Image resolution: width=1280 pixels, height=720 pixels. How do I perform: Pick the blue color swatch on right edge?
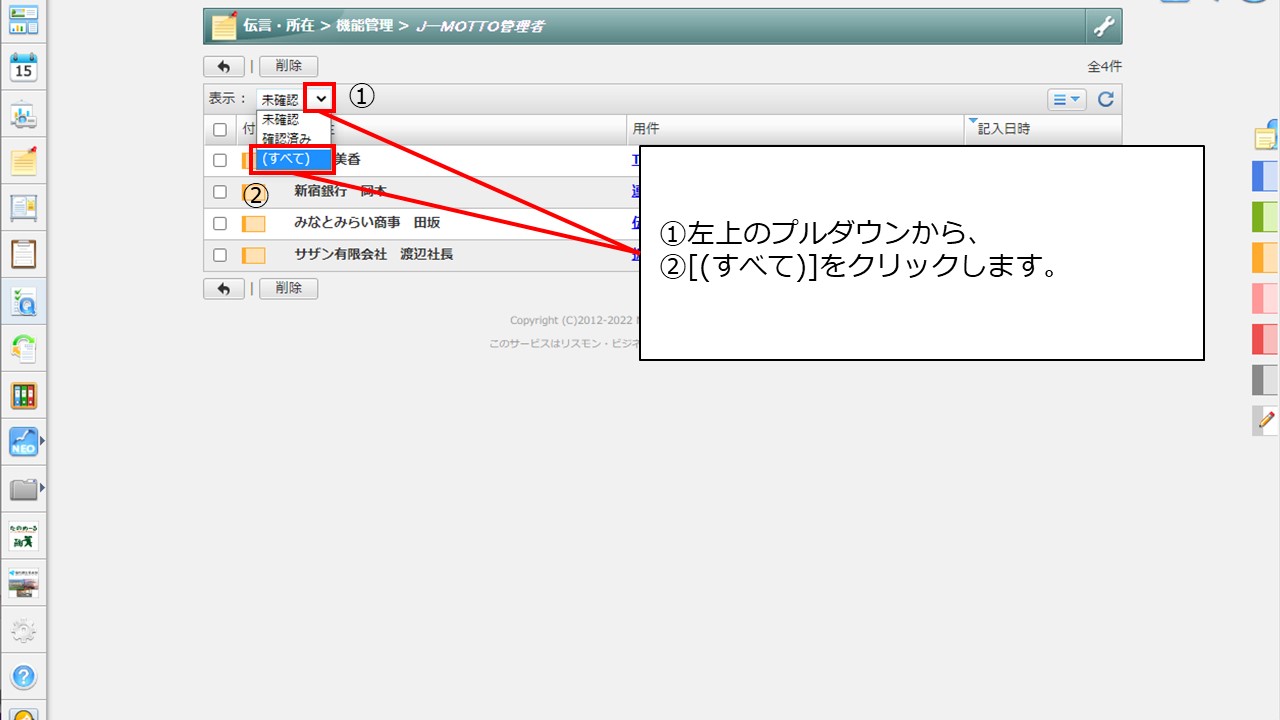tap(1266, 176)
